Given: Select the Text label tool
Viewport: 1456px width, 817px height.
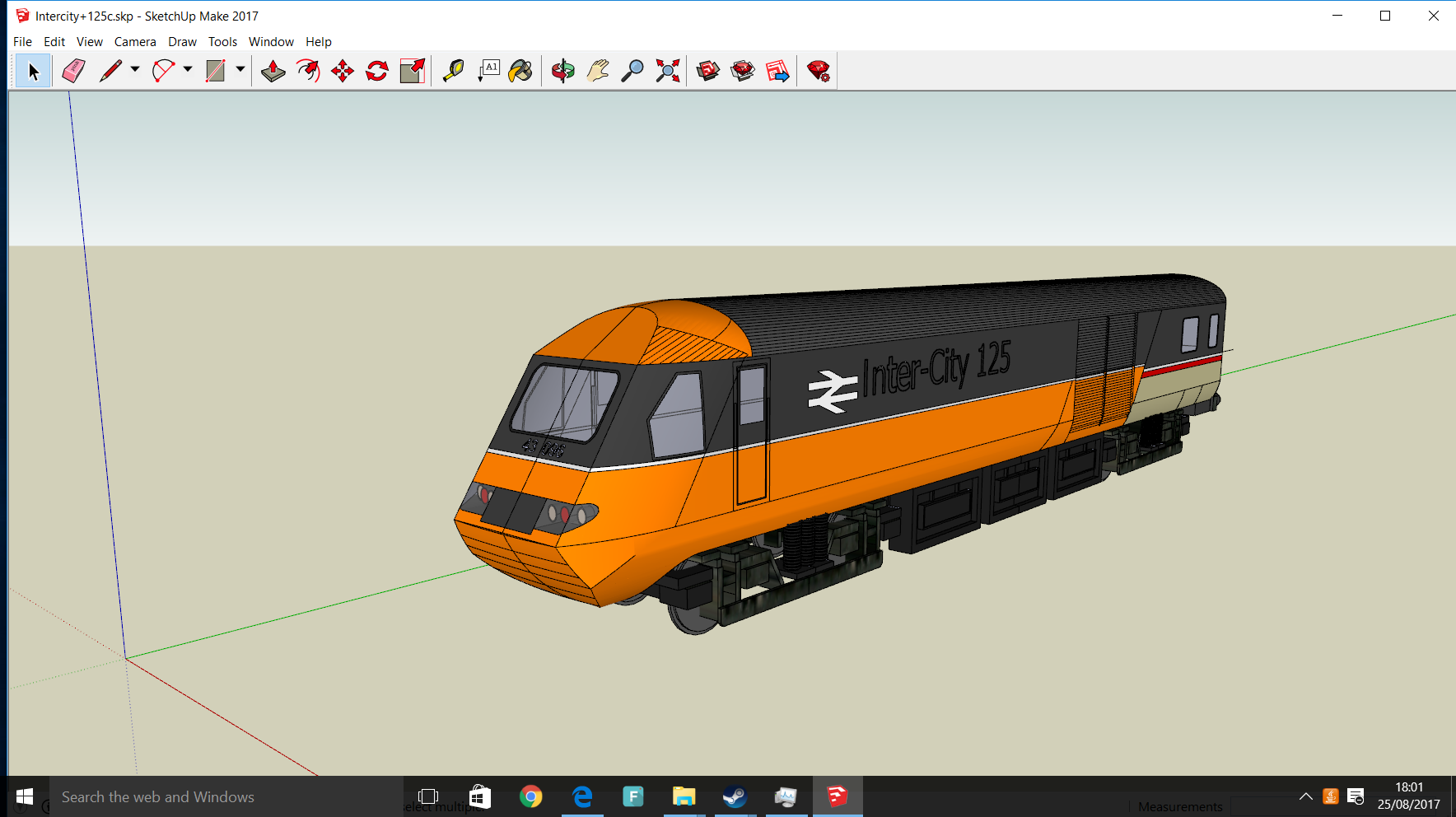Looking at the screenshot, I should [x=488, y=71].
